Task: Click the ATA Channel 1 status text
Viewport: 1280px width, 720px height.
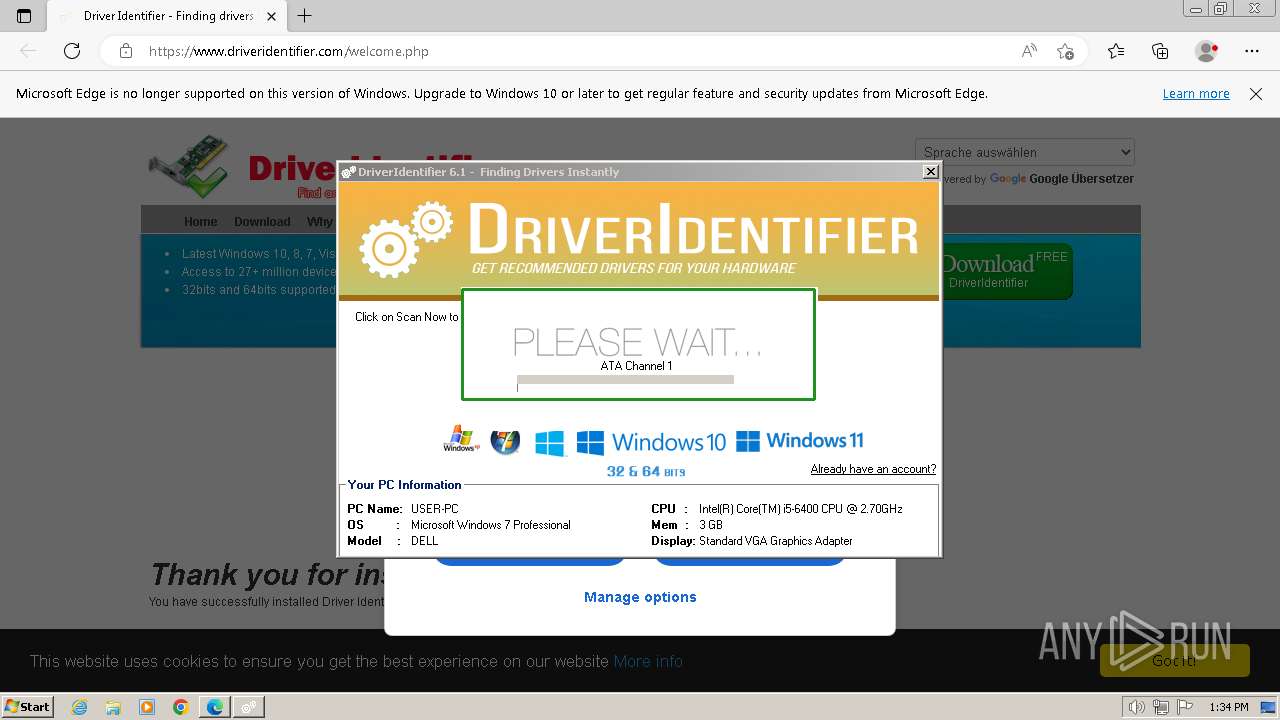Action: [x=636, y=366]
